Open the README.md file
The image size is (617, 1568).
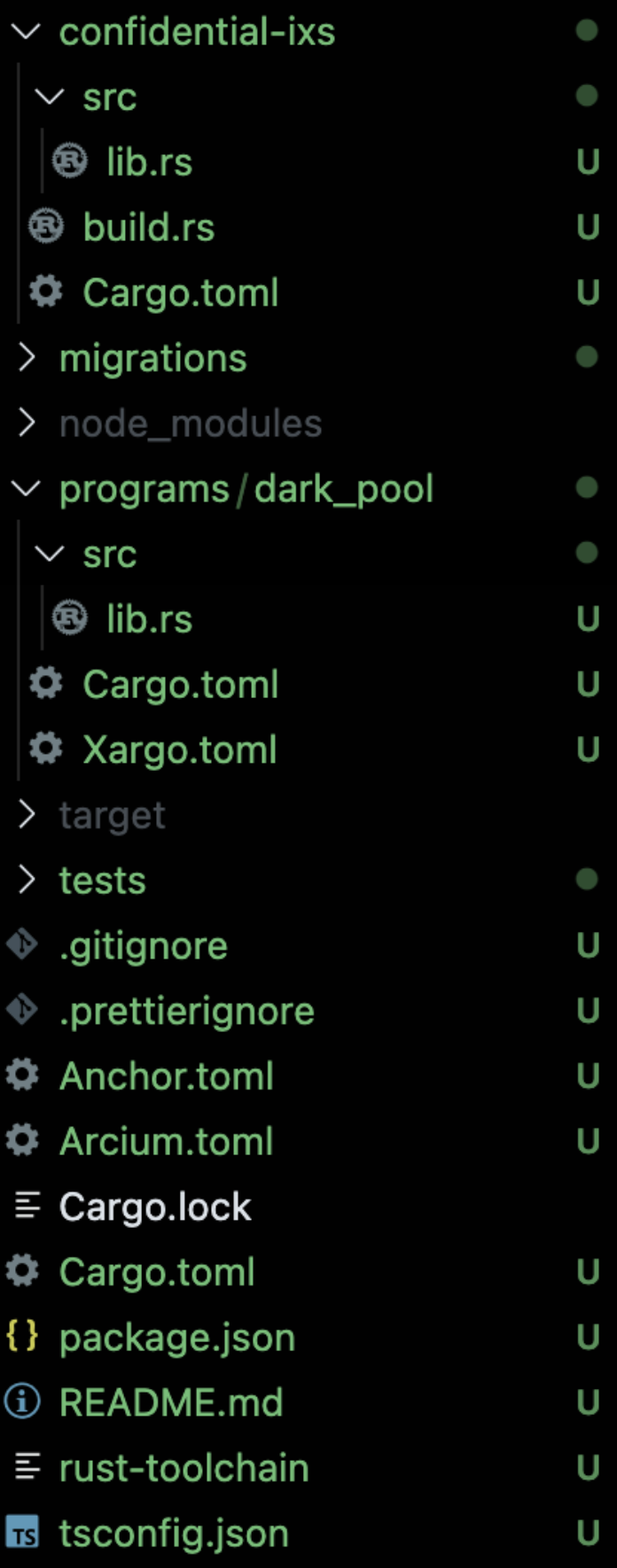coord(170,1402)
